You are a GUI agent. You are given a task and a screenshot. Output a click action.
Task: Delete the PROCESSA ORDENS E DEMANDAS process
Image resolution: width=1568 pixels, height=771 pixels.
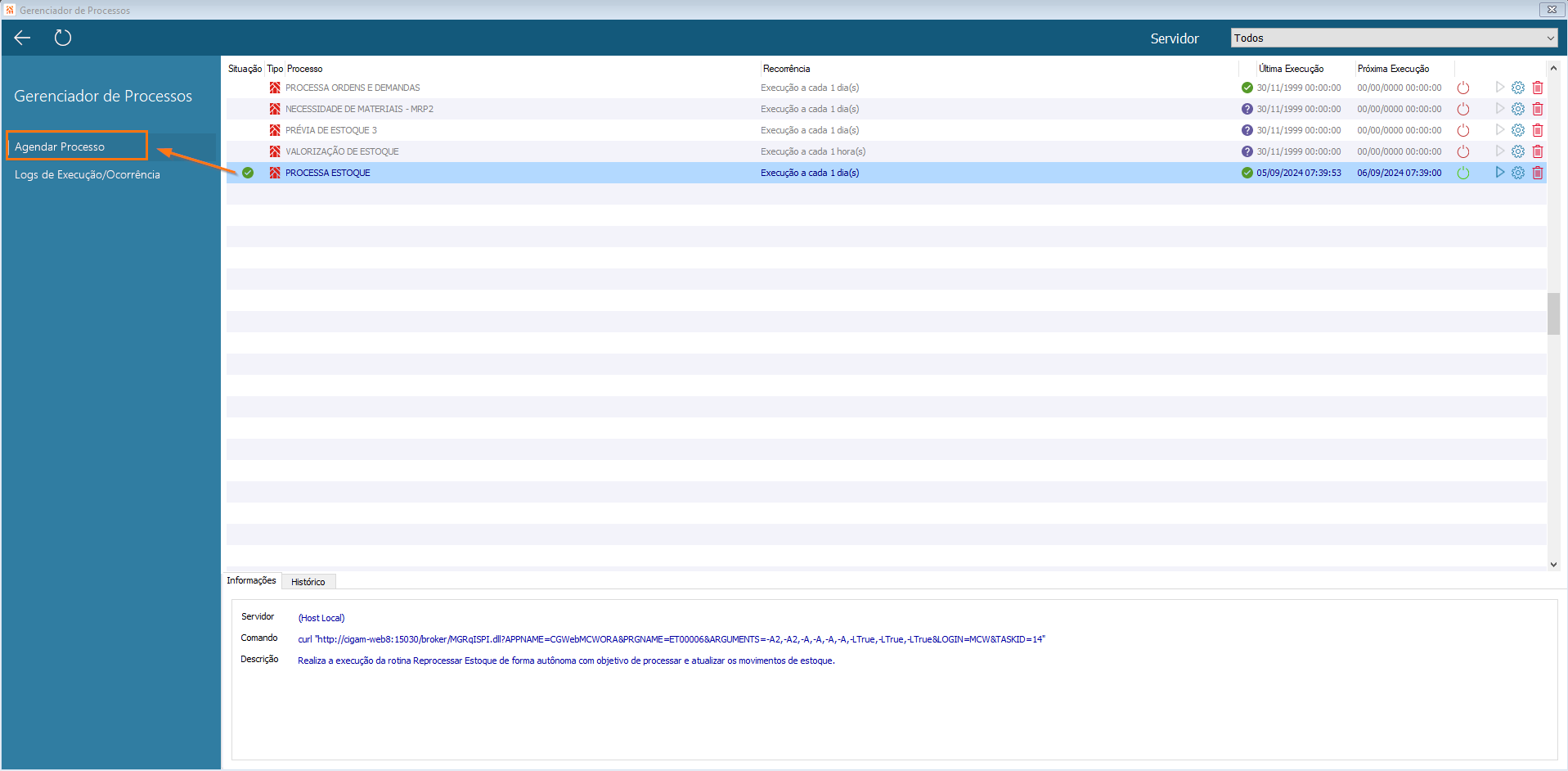tap(1538, 88)
